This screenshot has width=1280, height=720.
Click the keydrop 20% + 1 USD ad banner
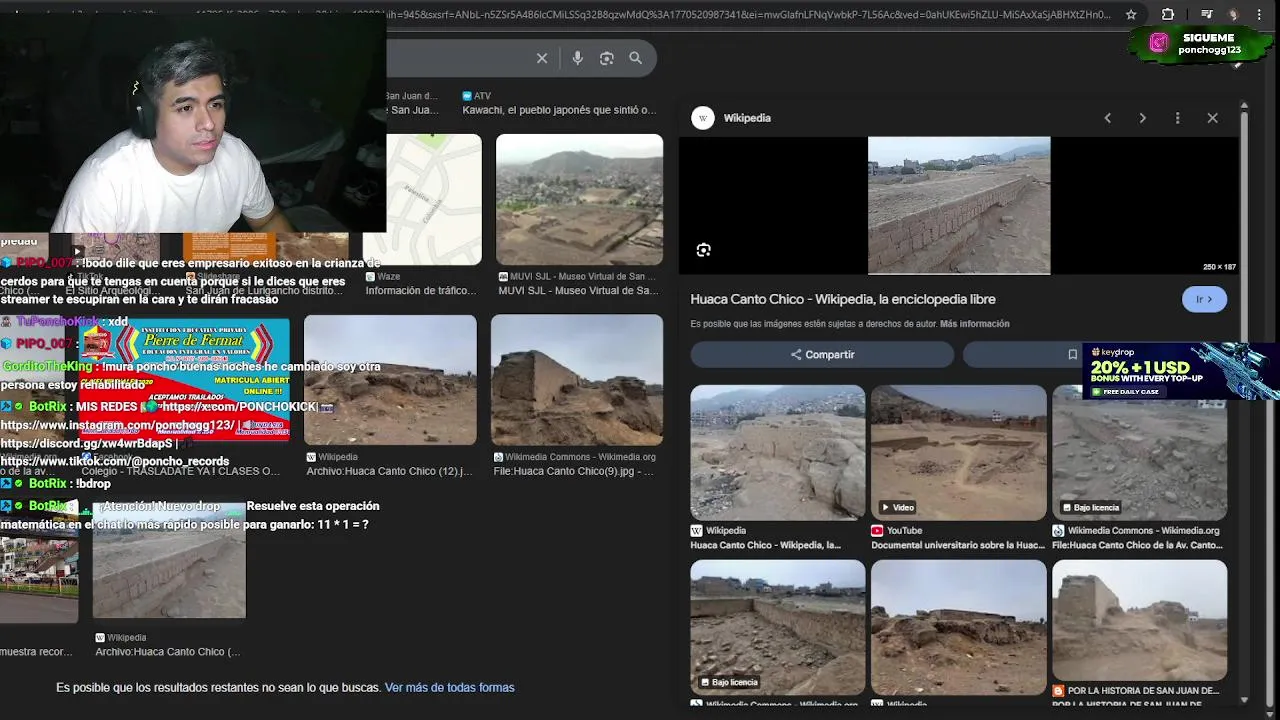(1180, 371)
